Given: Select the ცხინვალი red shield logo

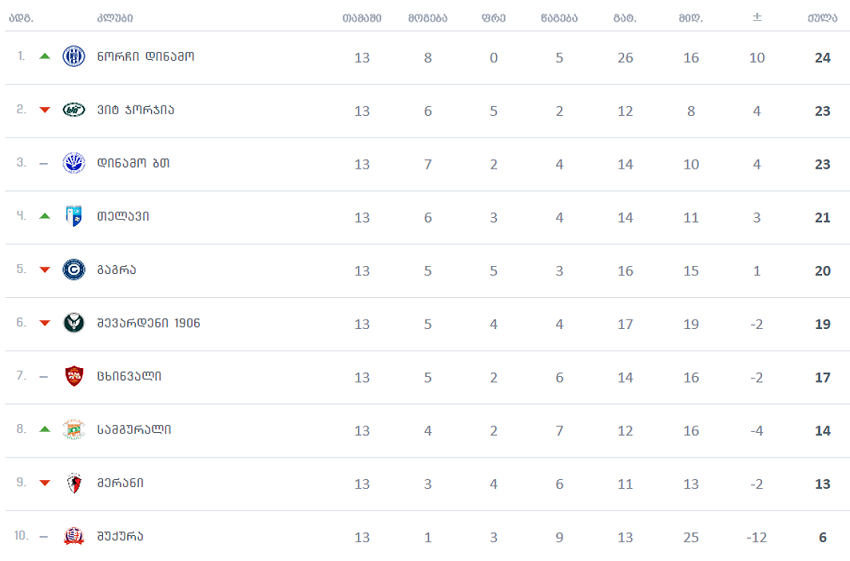Looking at the screenshot, I should [x=74, y=376].
